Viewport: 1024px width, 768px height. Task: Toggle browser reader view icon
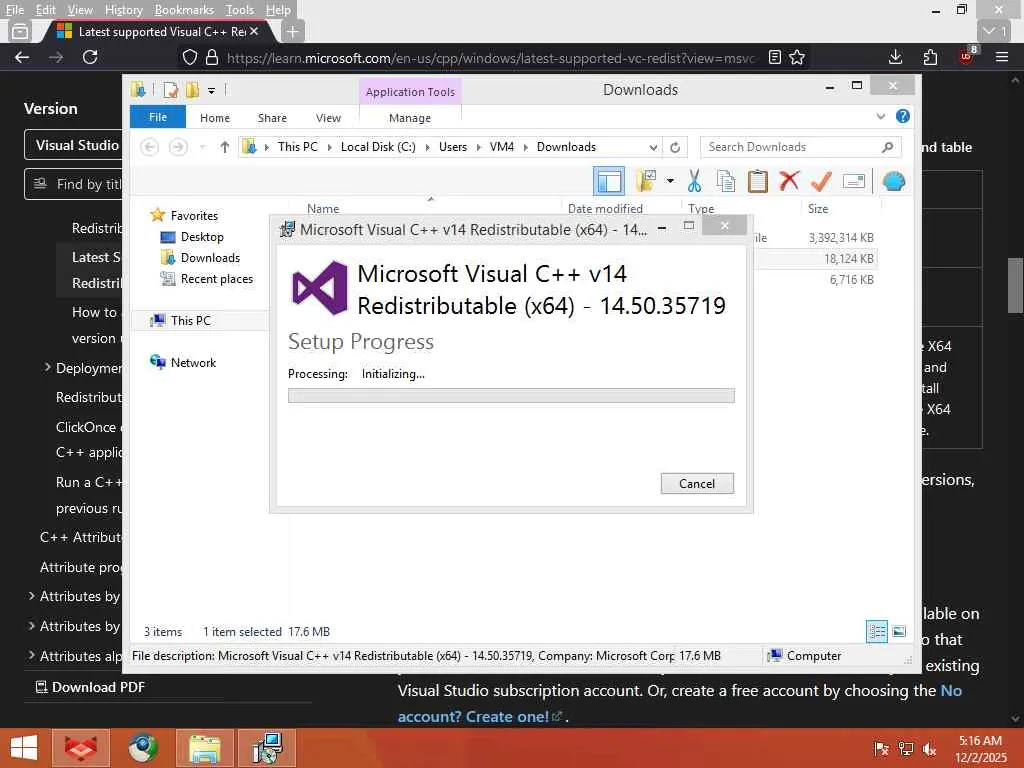tap(775, 57)
